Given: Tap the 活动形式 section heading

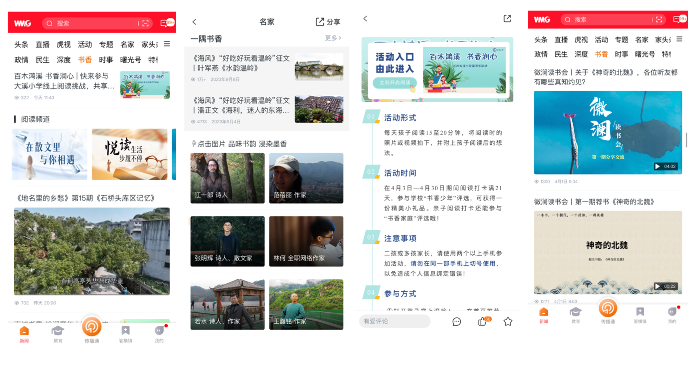Looking at the screenshot, I should [x=400, y=118].
